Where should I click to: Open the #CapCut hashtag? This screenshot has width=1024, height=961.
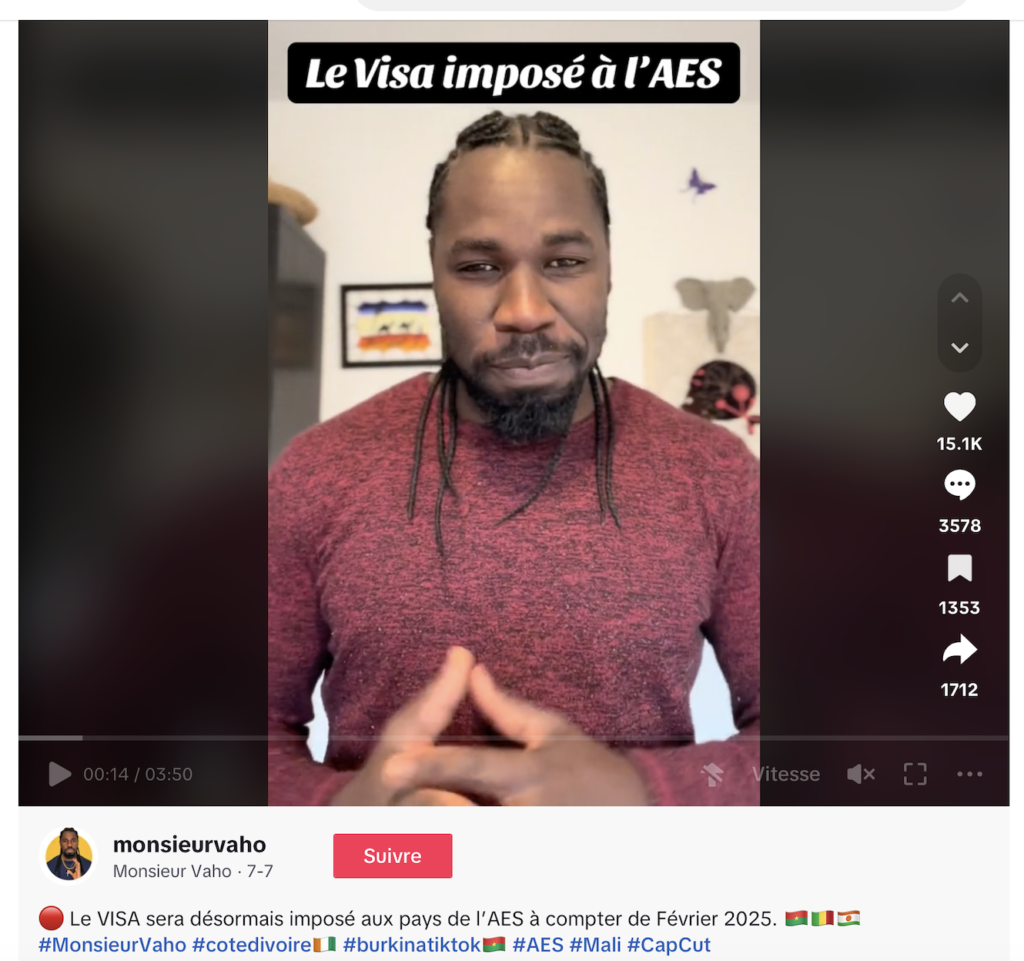668,945
